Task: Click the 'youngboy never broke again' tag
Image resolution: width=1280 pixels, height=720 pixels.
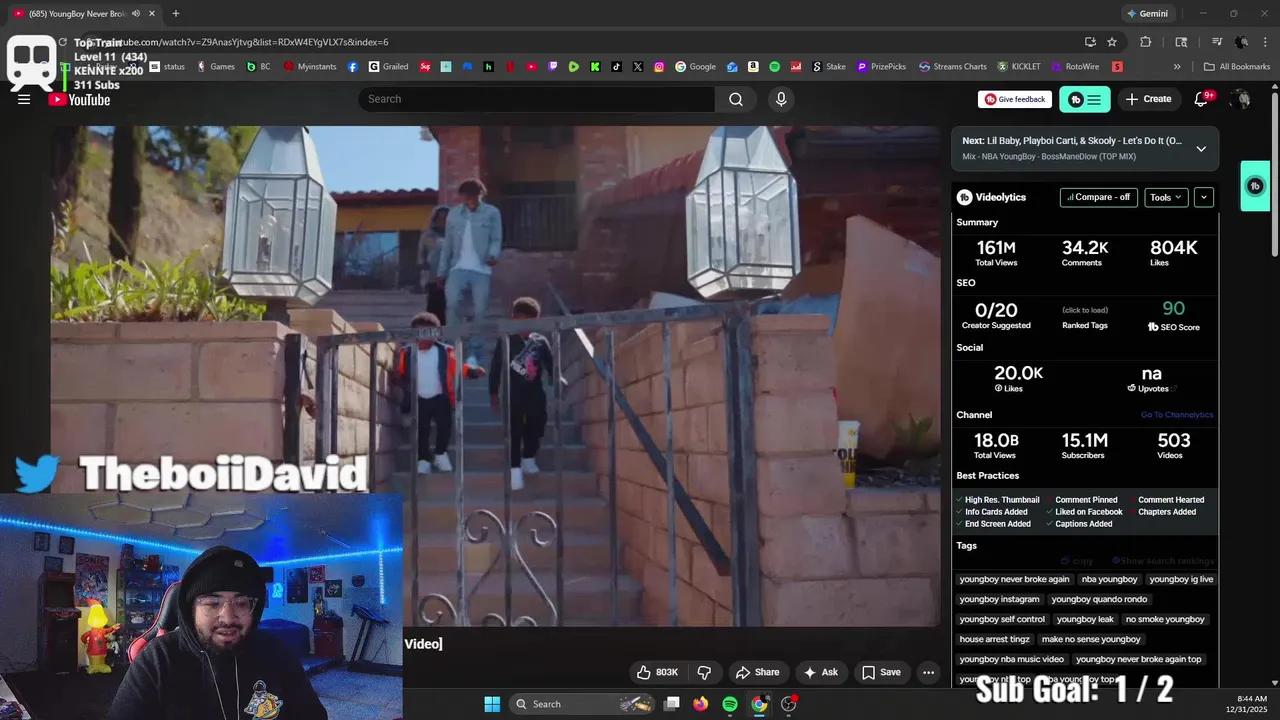Action: point(1014,579)
